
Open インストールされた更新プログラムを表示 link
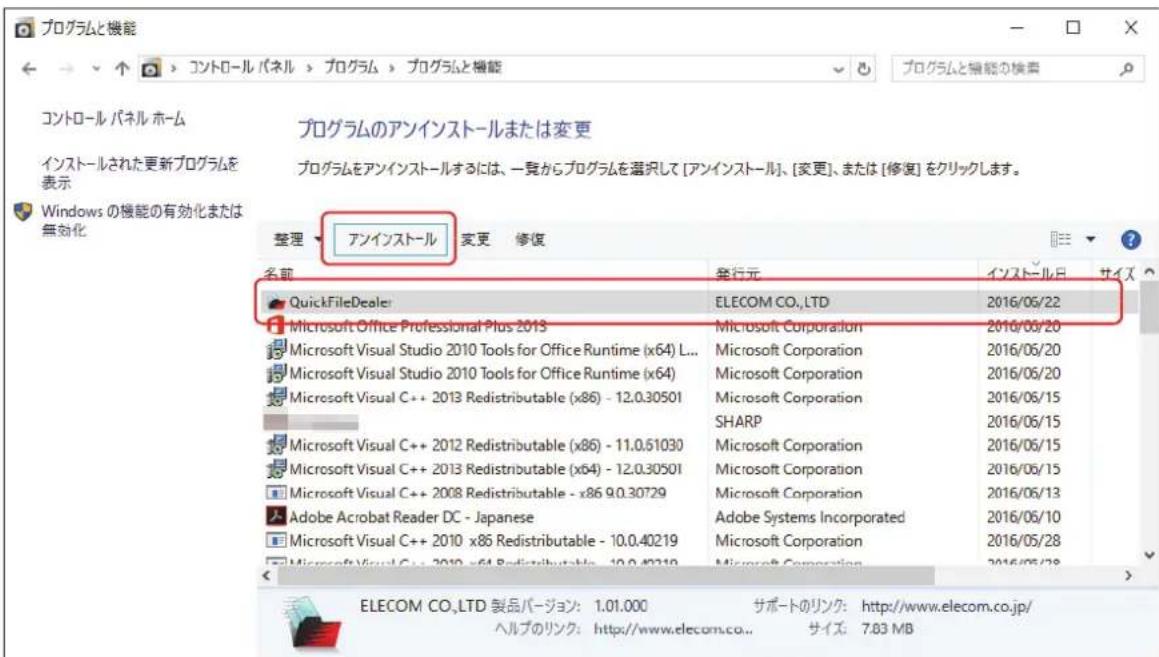(140, 172)
